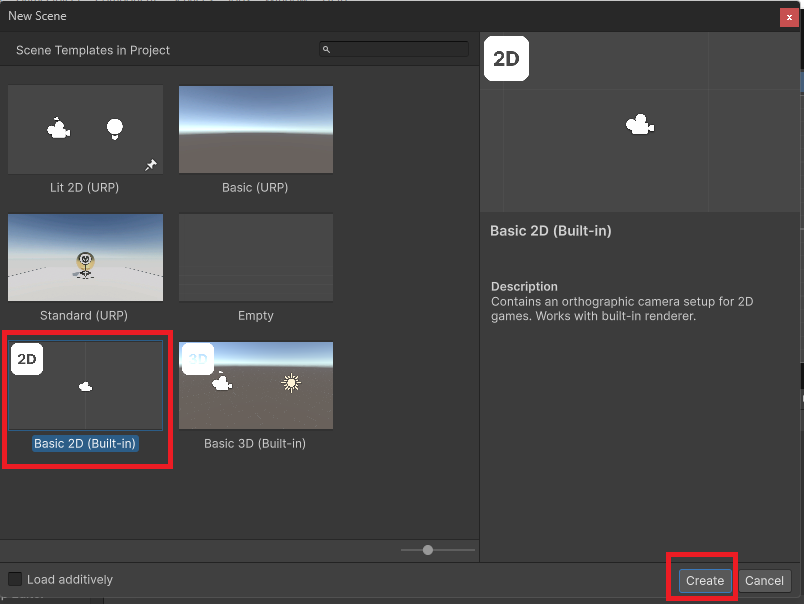Click the Basic 2D (Built-in) preview title
The height and width of the screenshot is (604, 804).
551,231
